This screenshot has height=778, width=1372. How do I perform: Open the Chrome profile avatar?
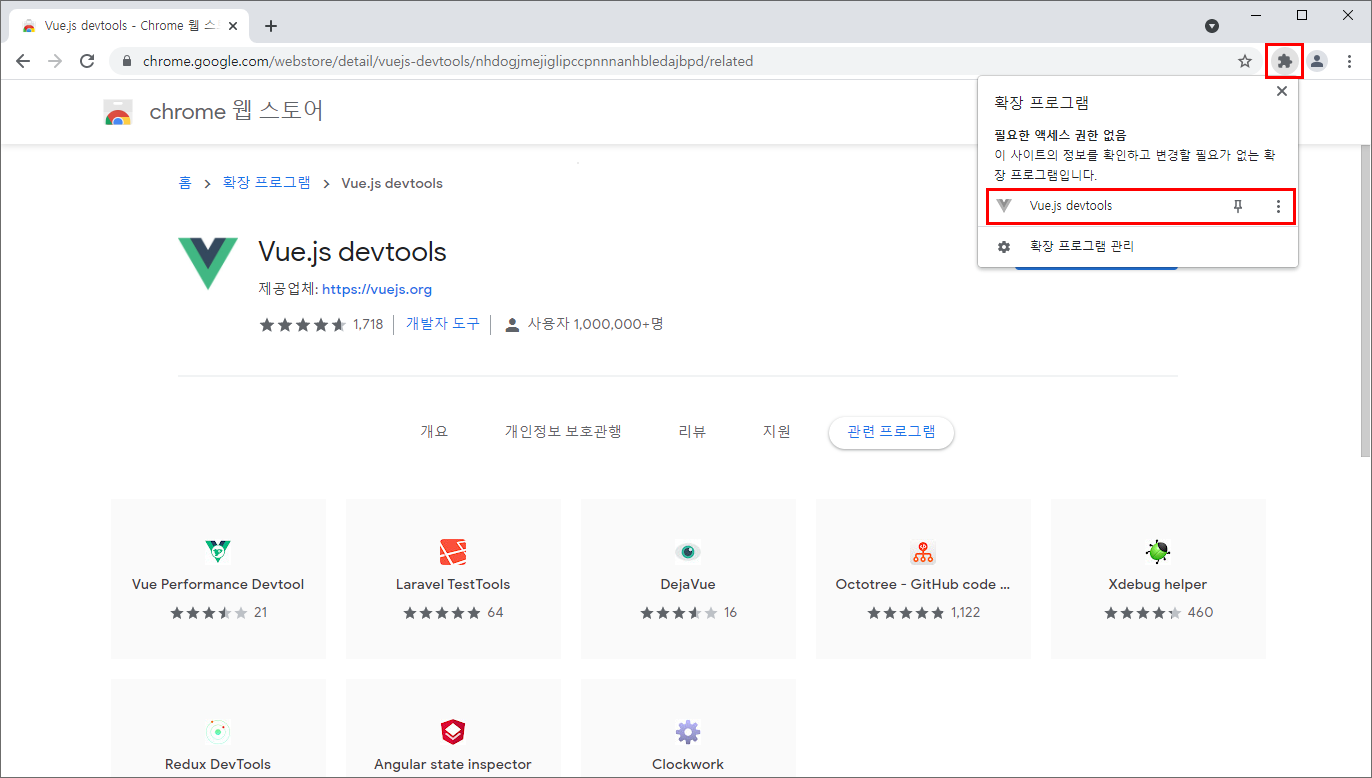1317,61
